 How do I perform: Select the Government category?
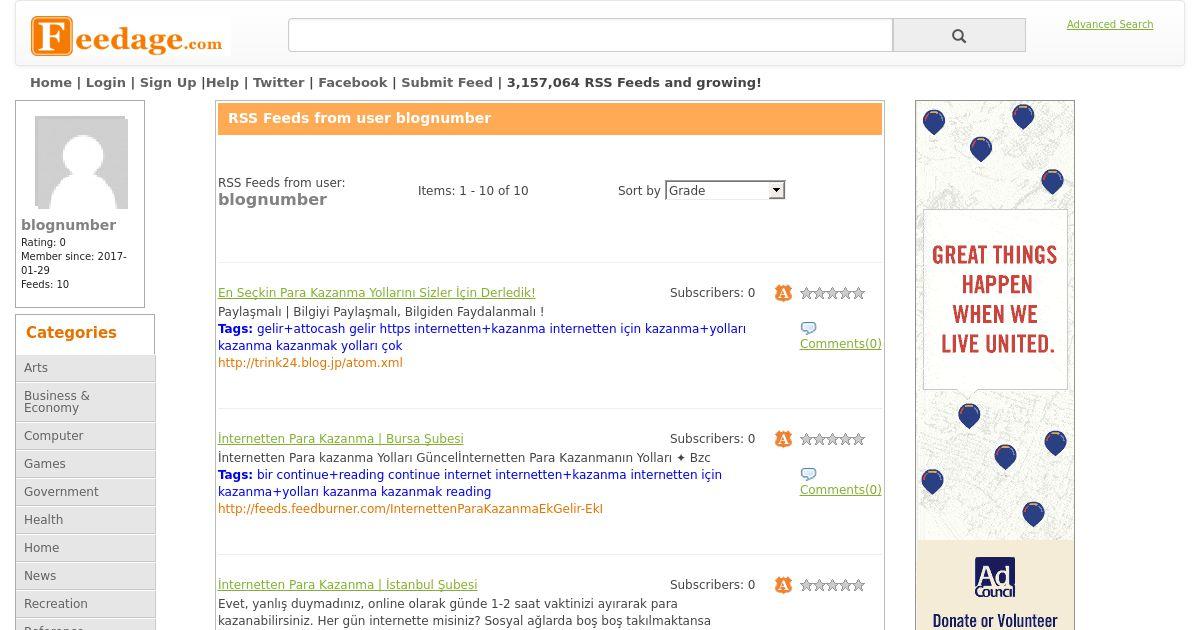[x=85, y=492]
